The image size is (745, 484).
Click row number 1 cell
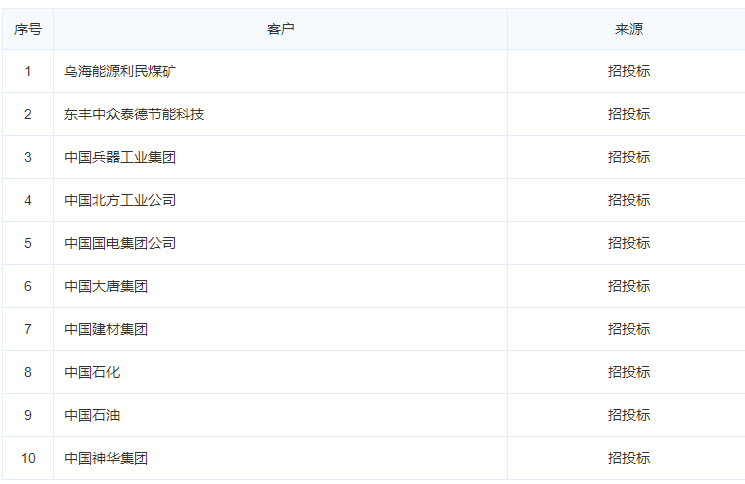point(28,72)
